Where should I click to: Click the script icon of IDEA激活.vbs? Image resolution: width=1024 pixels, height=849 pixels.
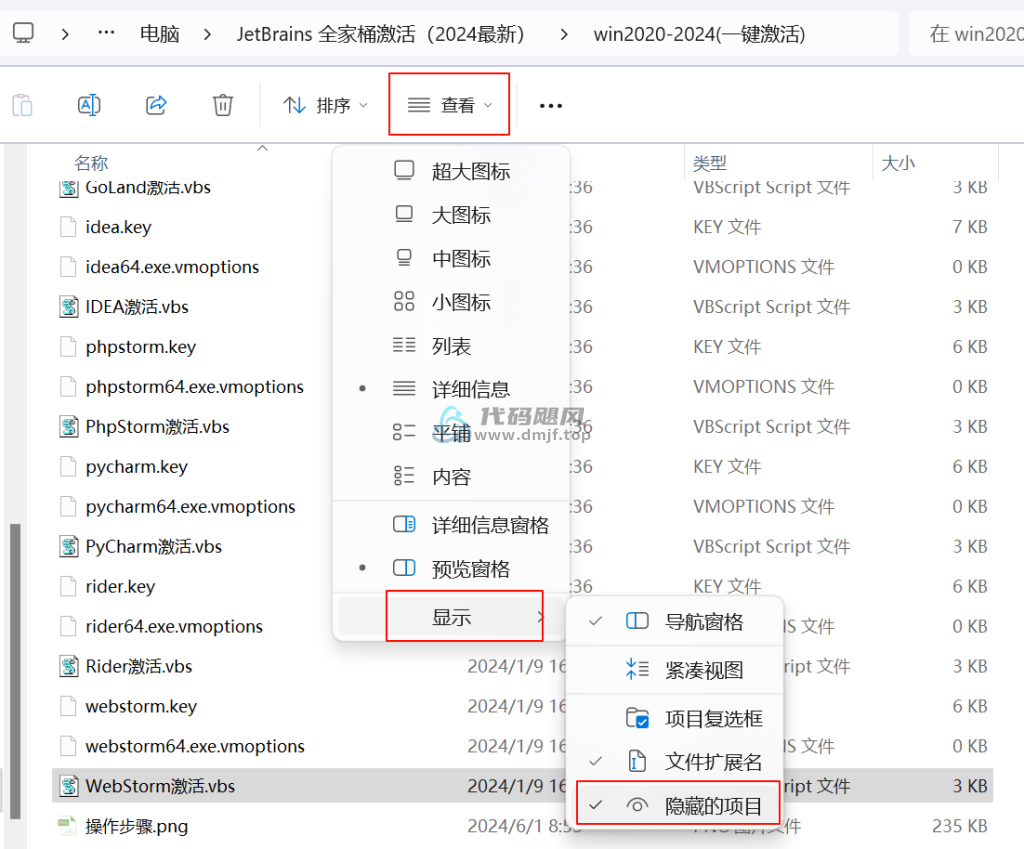pos(69,307)
